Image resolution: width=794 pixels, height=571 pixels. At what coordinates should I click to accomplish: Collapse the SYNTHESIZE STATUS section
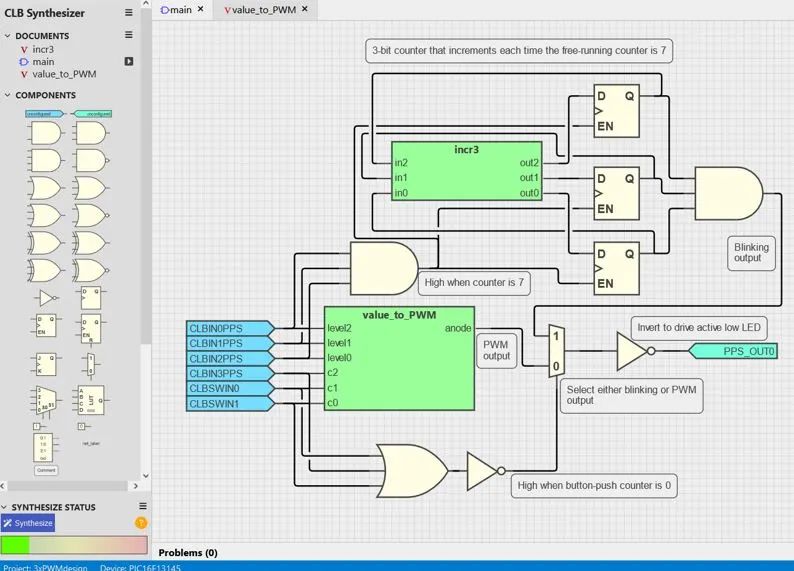tap(7, 507)
